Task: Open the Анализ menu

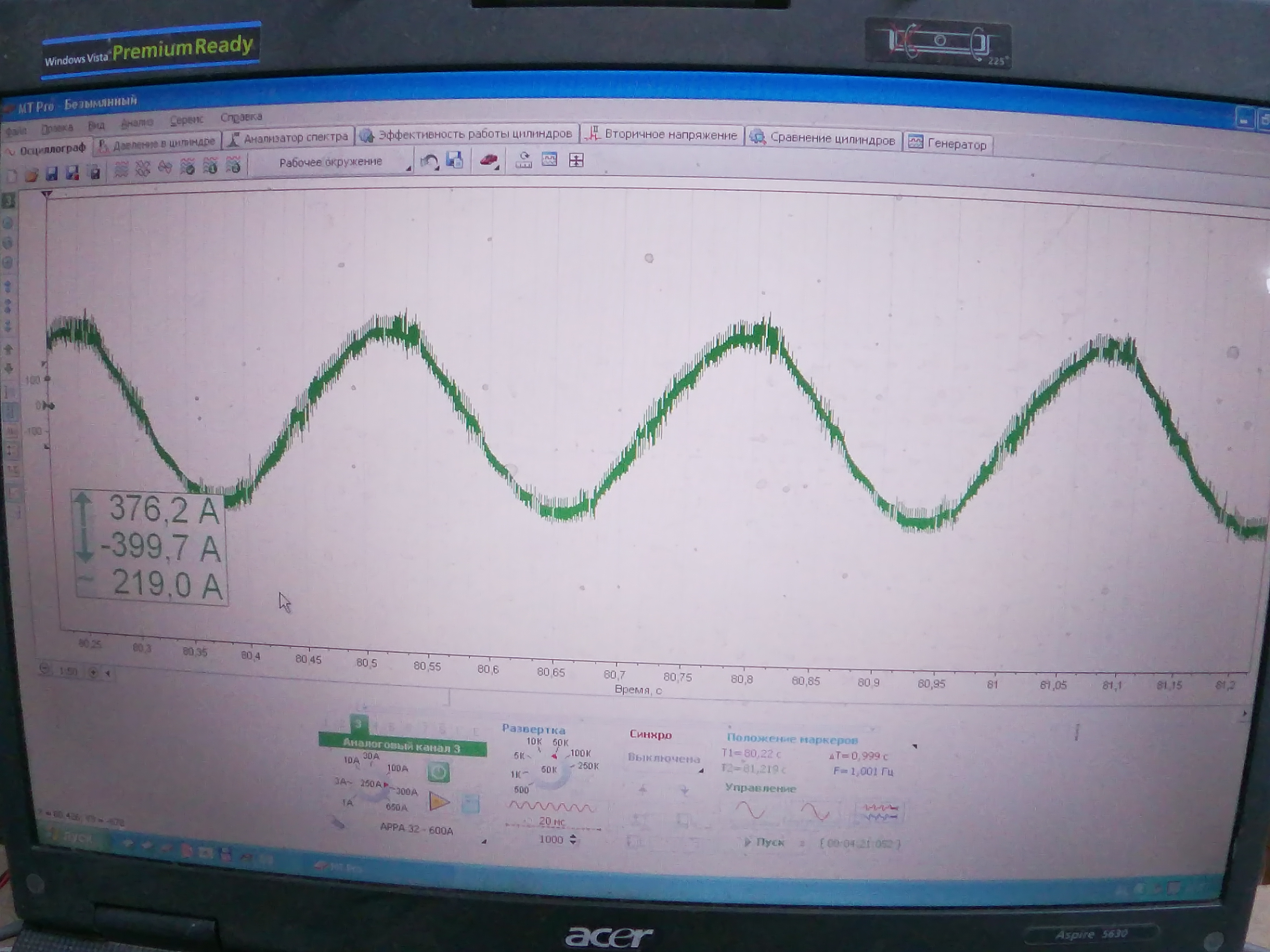Action: coord(137,122)
